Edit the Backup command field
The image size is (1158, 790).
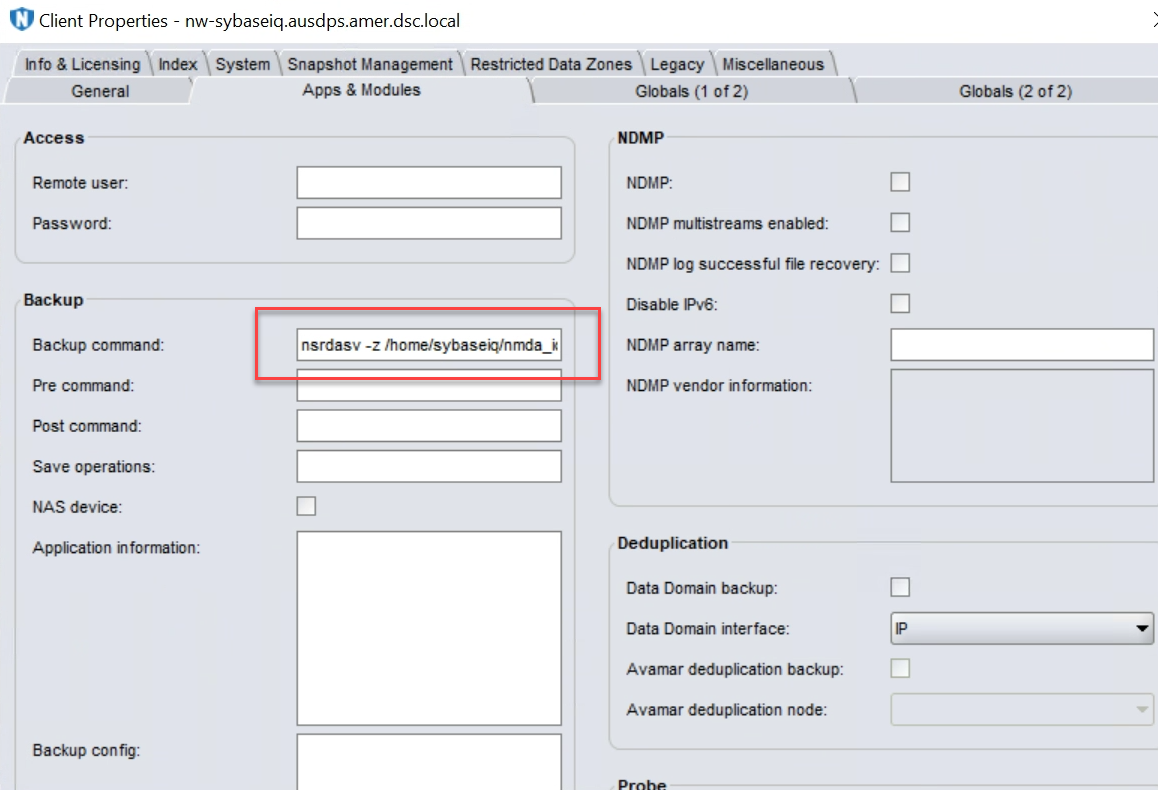click(428, 344)
